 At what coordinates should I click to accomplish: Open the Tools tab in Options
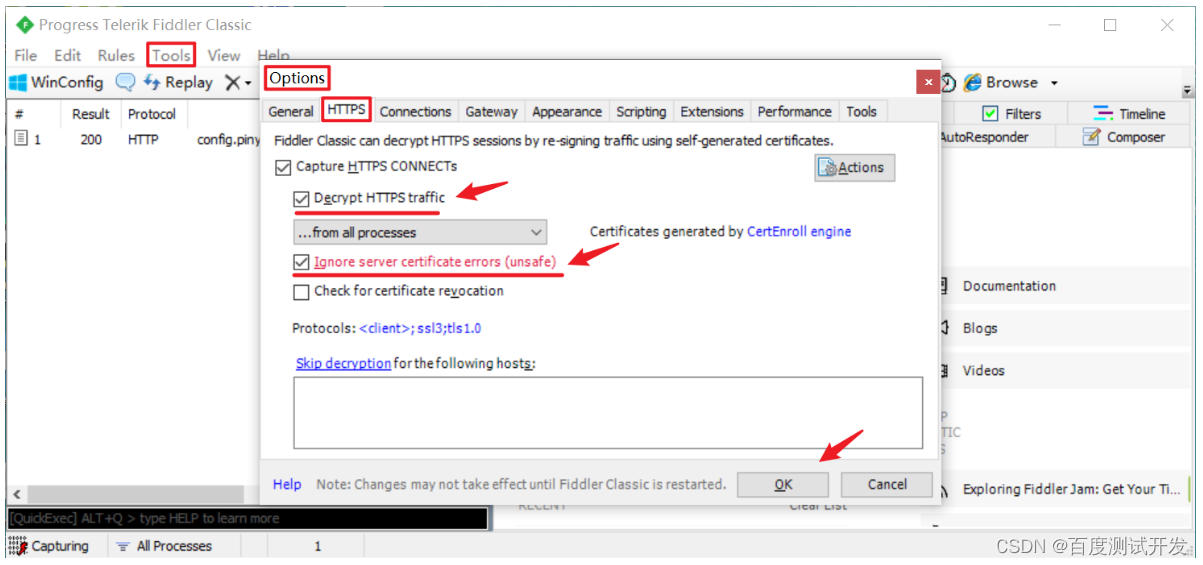click(x=861, y=111)
